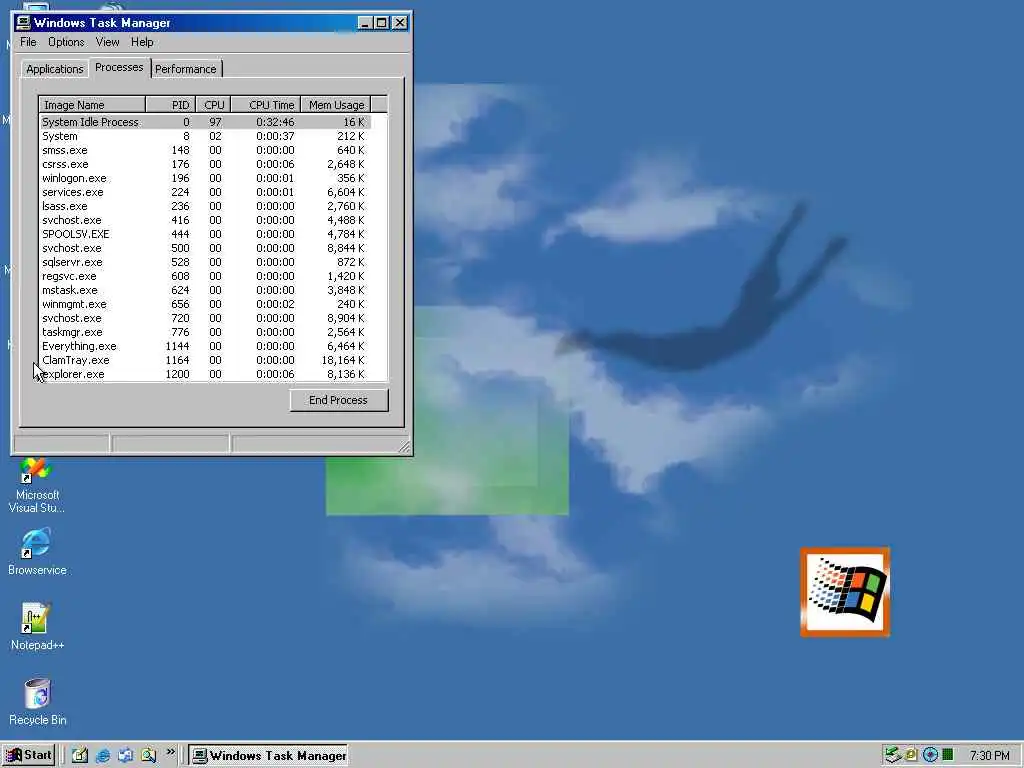Open the Options menu
This screenshot has width=1024, height=768.
point(66,42)
